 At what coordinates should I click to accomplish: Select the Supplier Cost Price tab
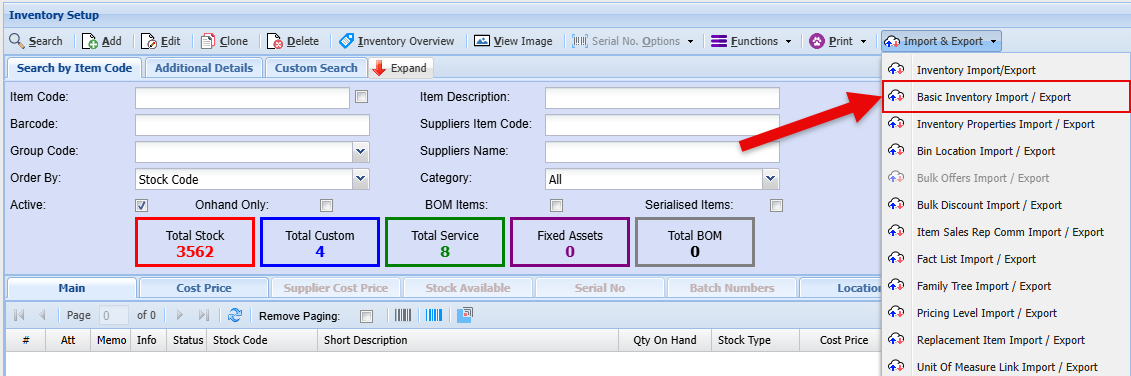click(x=335, y=288)
